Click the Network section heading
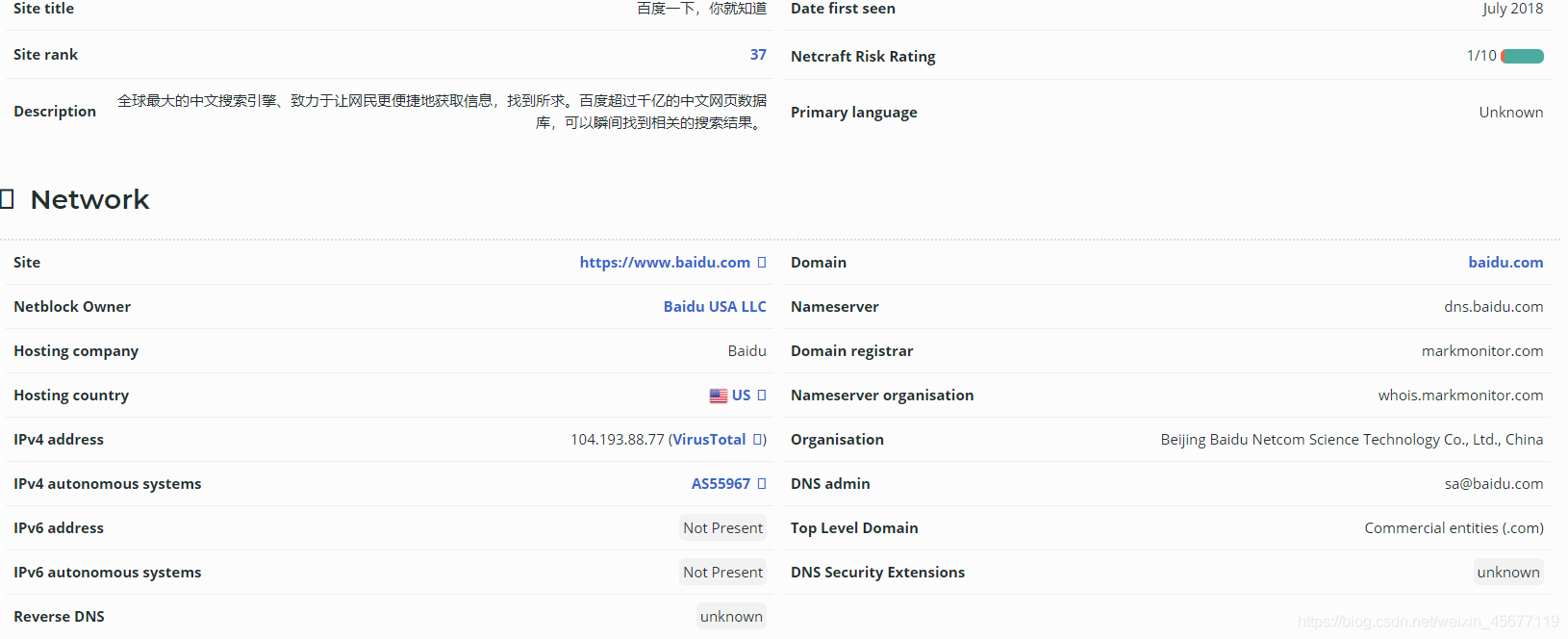The height and width of the screenshot is (639, 1568). pyautogui.click(x=89, y=200)
